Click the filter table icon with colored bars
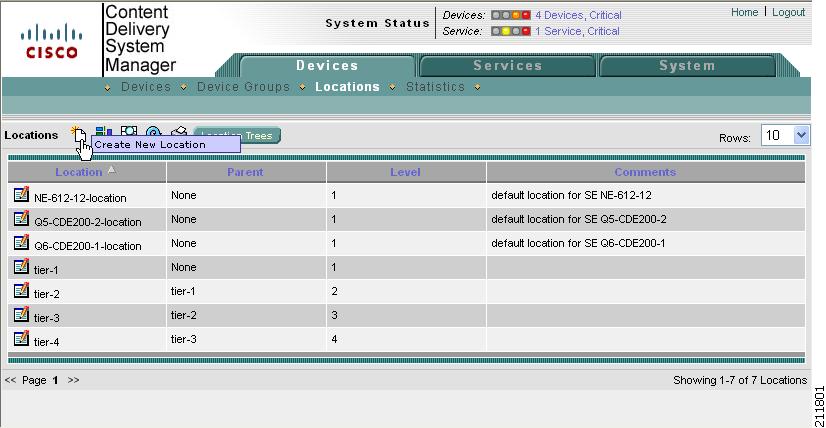This screenshot has width=826, height=428. click(x=104, y=131)
